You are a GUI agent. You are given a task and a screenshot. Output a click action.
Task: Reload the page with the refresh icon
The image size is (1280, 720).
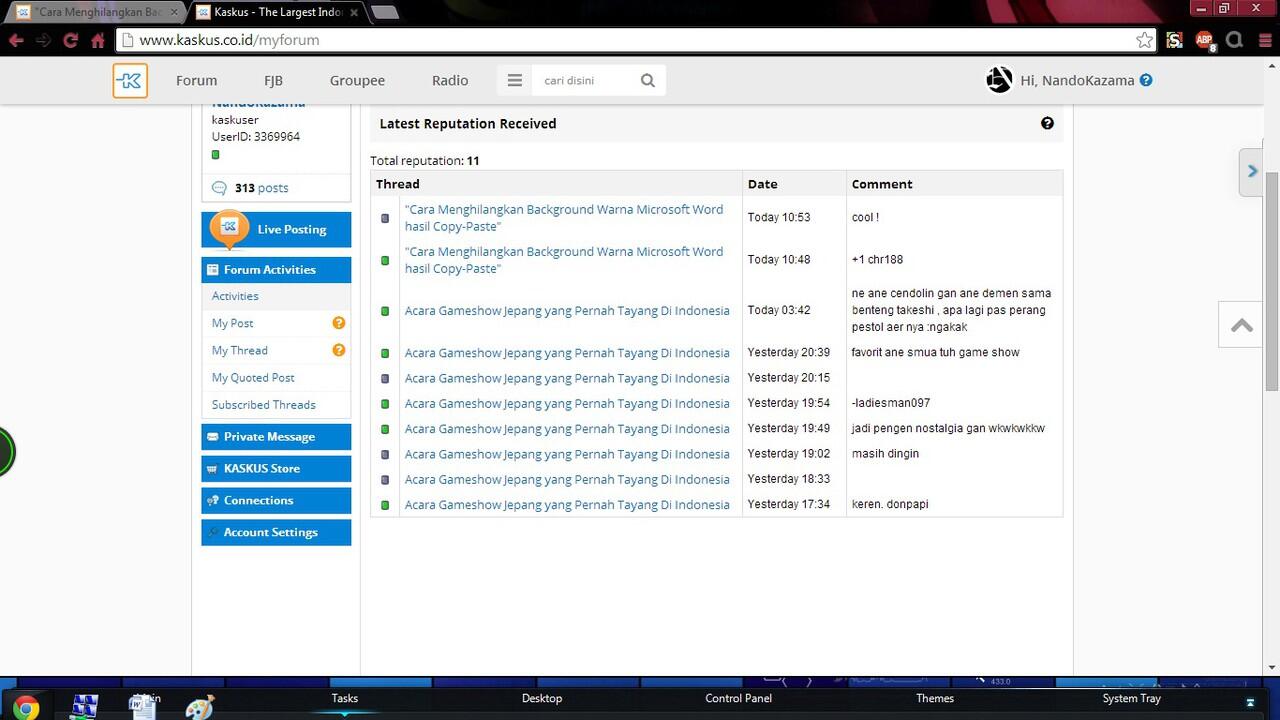[70, 40]
